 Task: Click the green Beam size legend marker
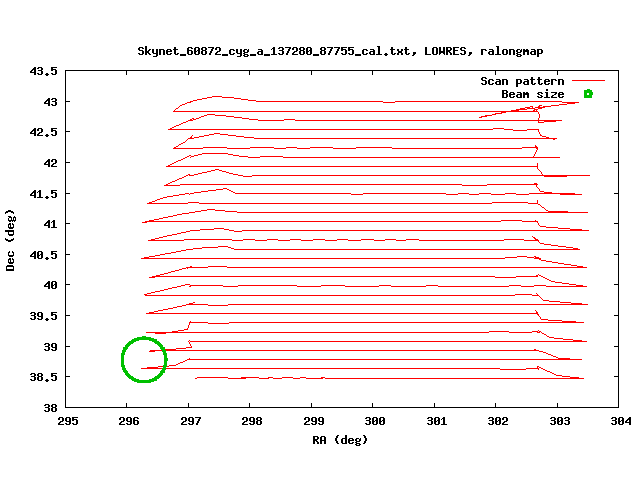pos(588,94)
